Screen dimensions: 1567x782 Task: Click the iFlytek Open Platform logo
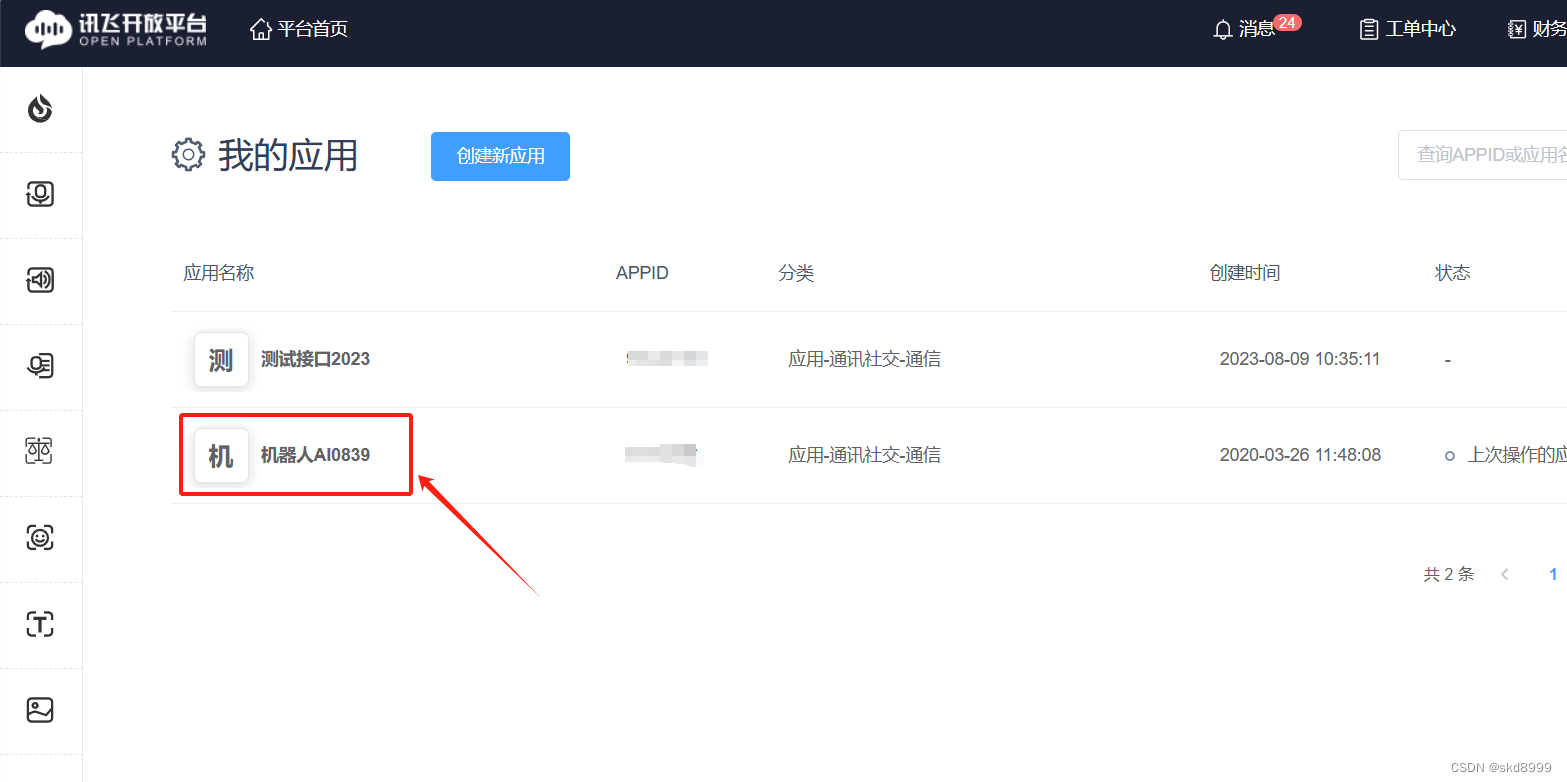click(116, 29)
